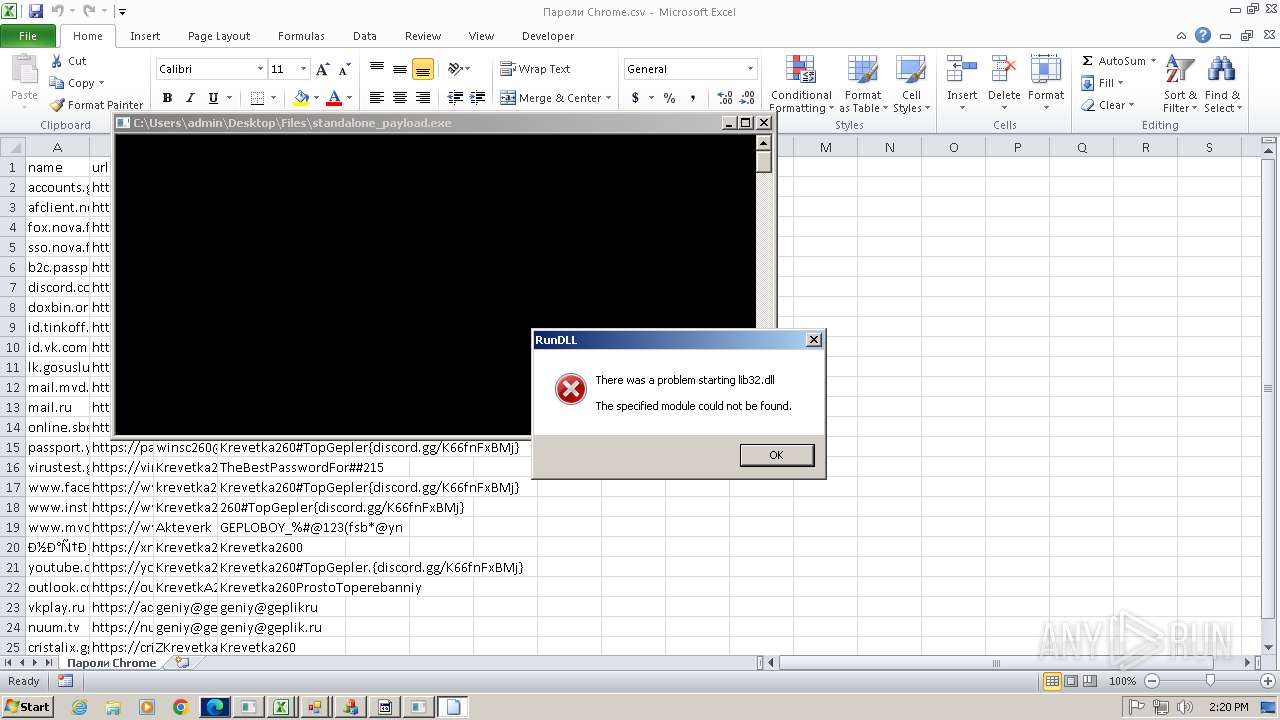Apply Comma Style
Screen dimensions: 1280x720
(693, 98)
